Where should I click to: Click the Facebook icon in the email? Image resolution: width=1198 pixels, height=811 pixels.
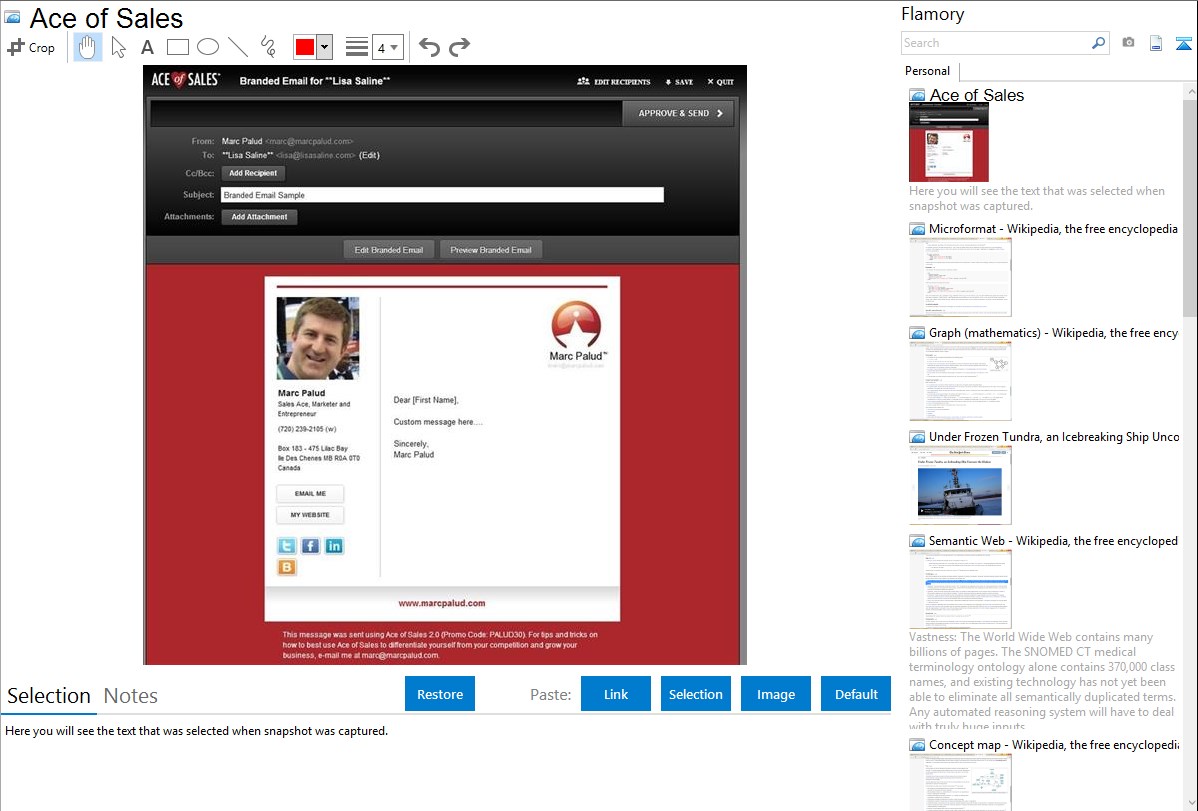(x=310, y=546)
